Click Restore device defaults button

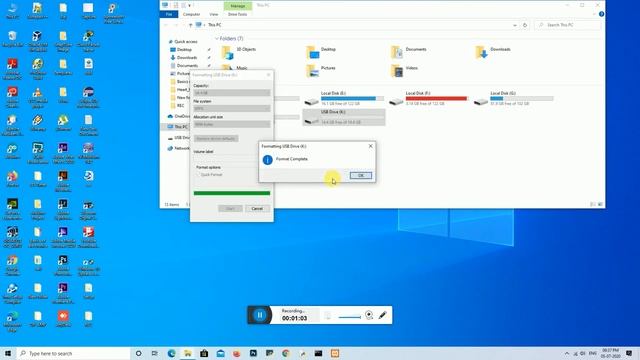(216, 139)
